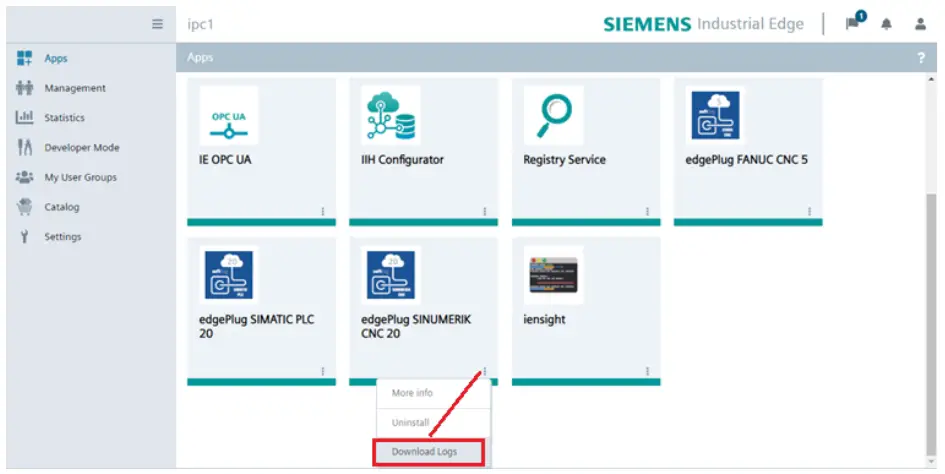Launch the Registry Service magnifier icon
This screenshot has height=474, width=945.
553,115
